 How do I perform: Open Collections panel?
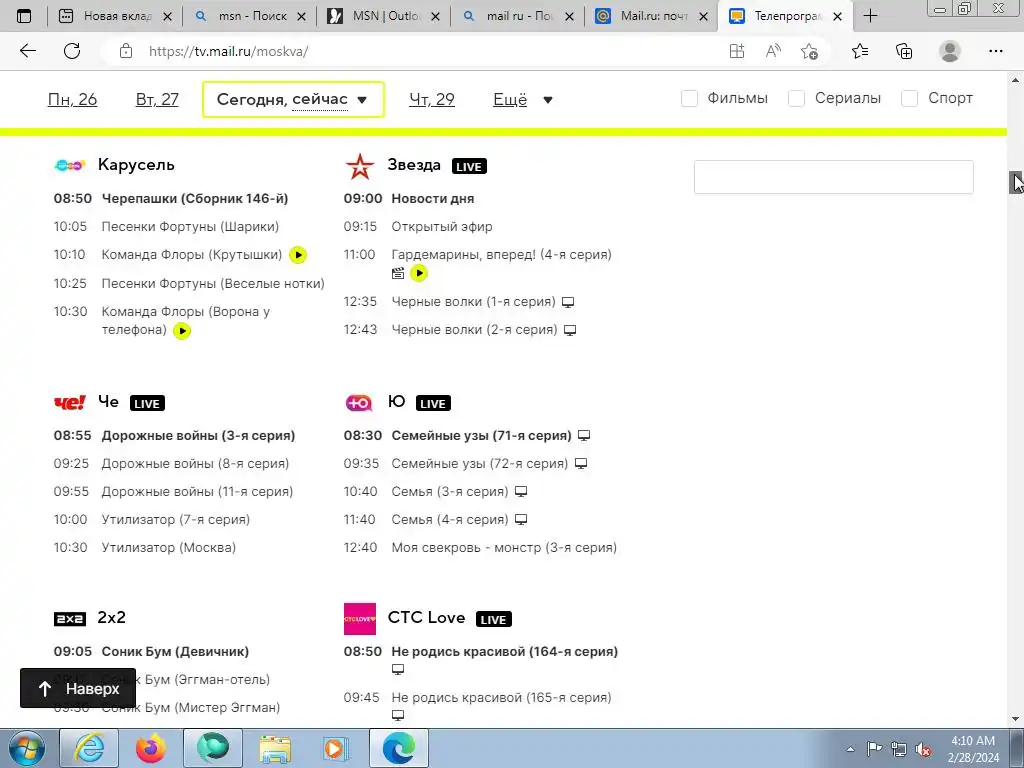click(x=904, y=51)
